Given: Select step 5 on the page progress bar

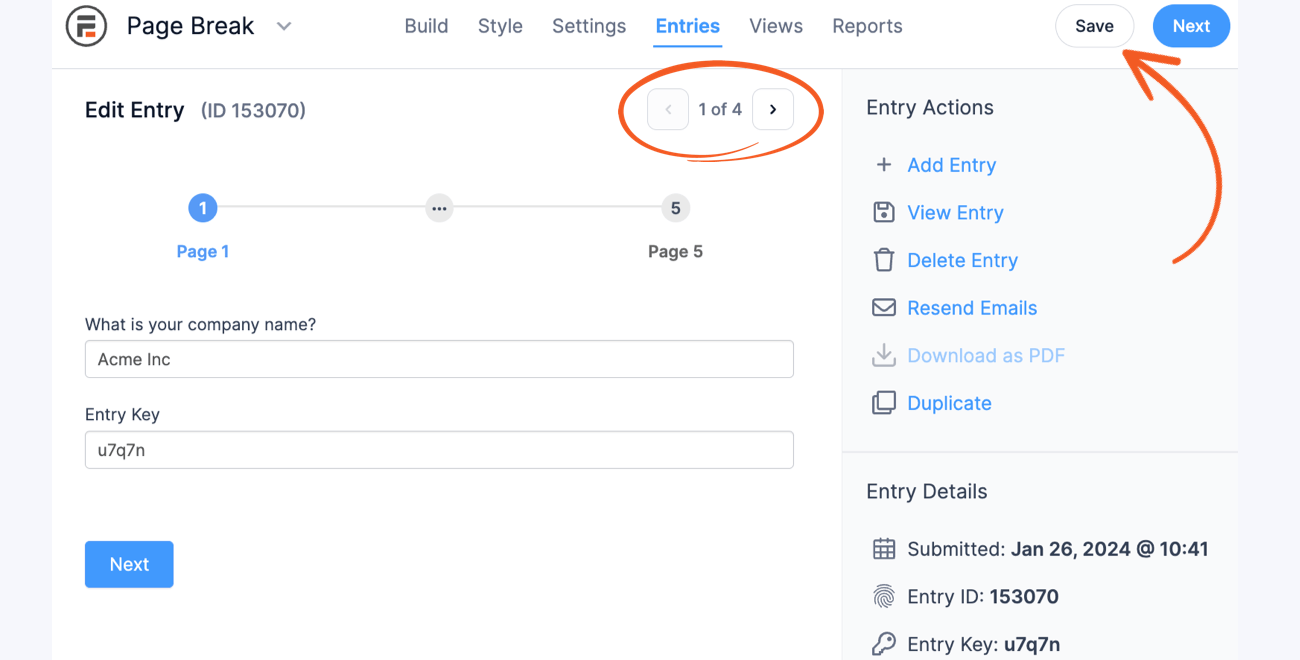Looking at the screenshot, I should tap(675, 208).
